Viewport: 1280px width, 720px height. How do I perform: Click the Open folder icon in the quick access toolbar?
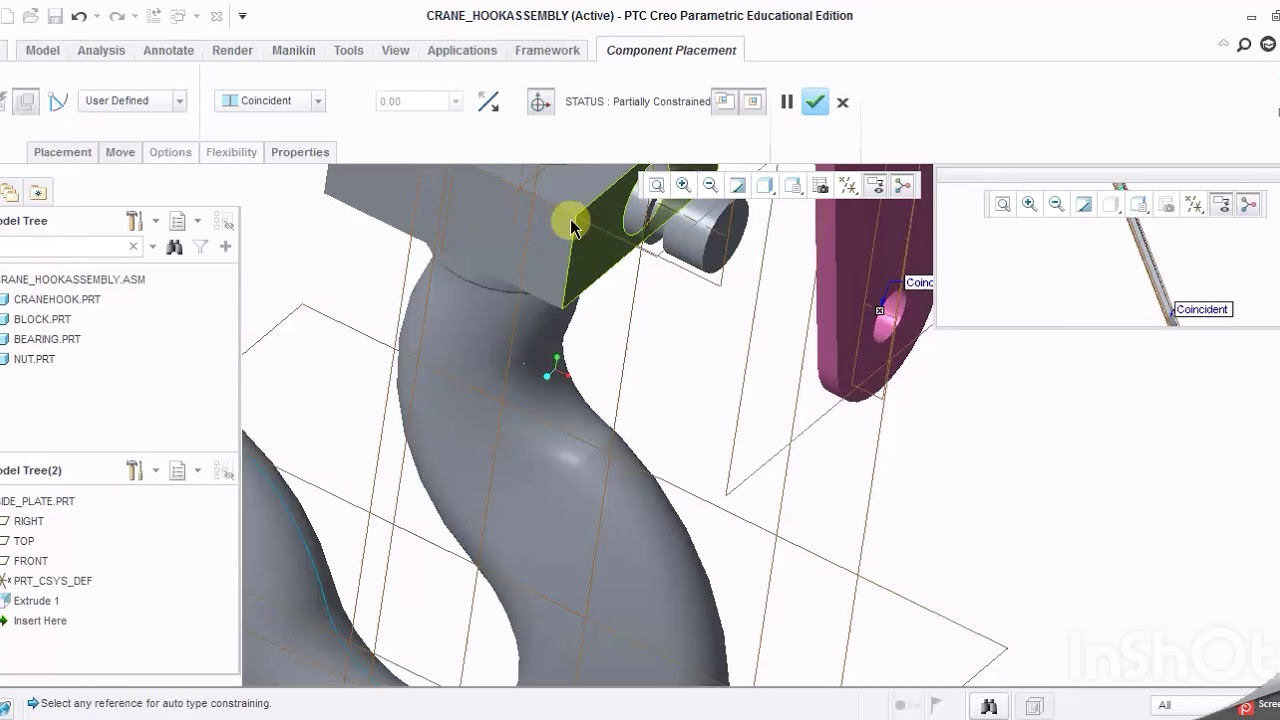click(30, 16)
